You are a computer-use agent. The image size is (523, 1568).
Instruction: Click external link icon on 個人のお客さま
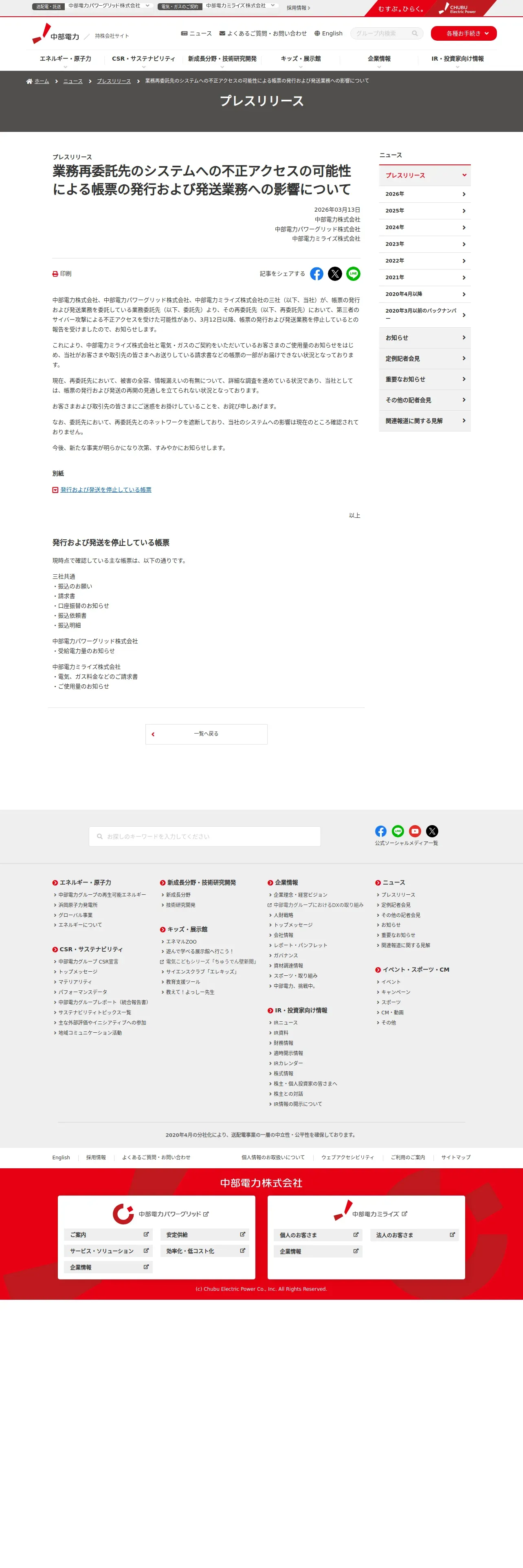tap(356, 1235)
